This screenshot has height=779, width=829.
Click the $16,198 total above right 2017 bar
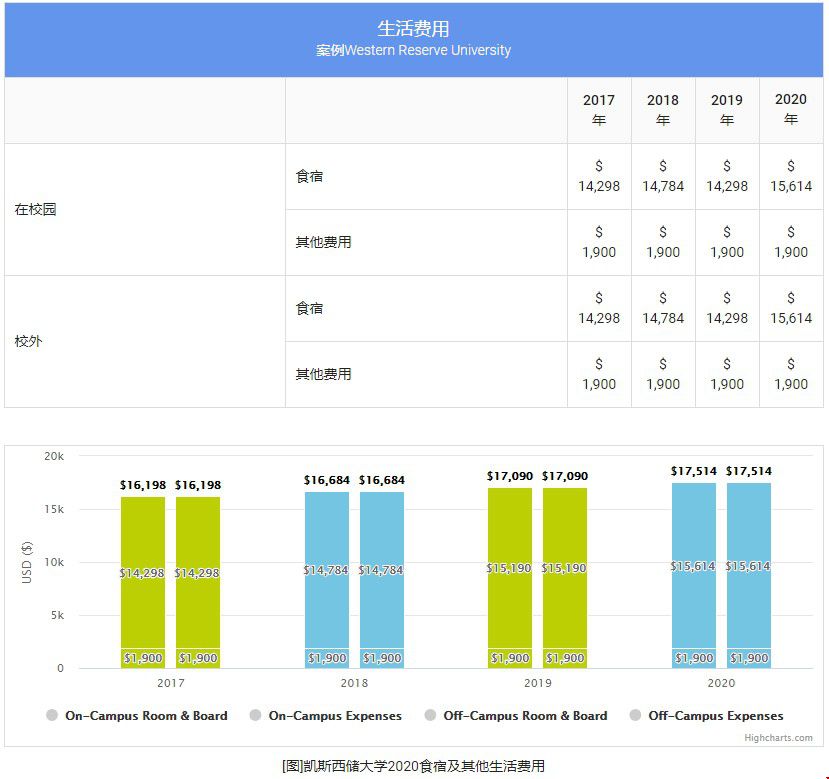click(x=198, y=485)
